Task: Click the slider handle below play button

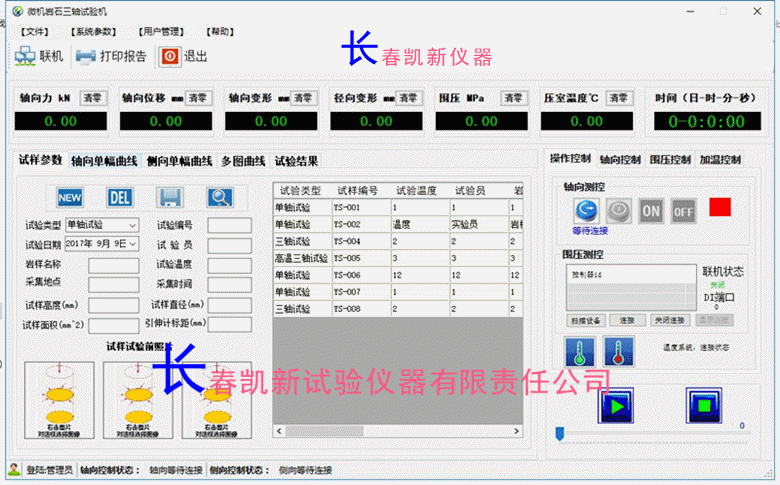Action: [560, 433]
